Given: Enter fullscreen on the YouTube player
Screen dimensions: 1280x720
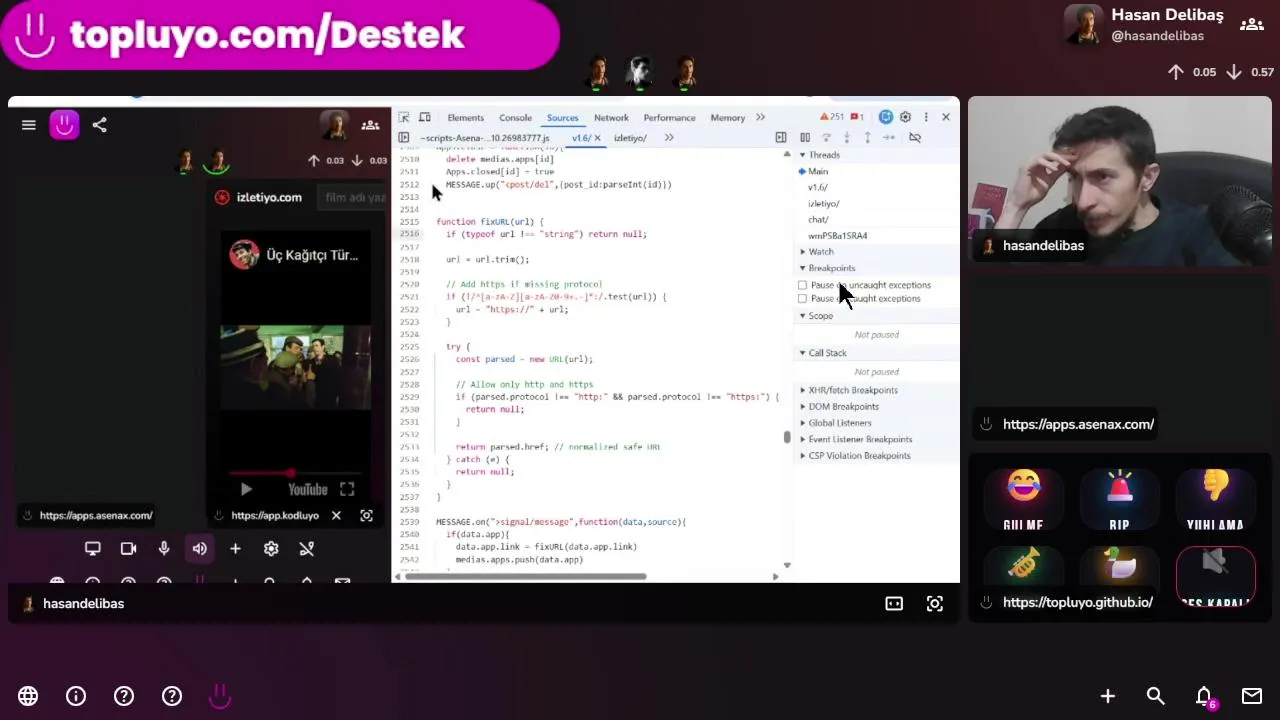Looking at the screenshot, I should (x=347, y=489).
